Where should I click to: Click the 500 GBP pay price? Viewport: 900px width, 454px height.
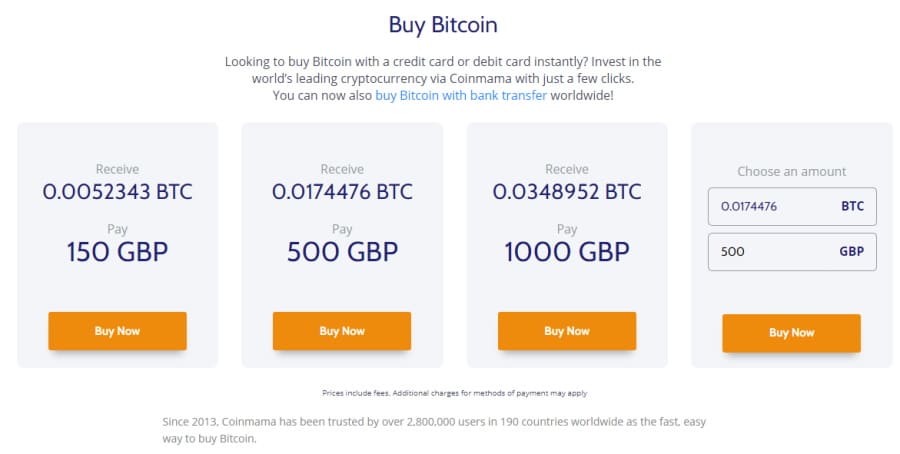coord(342,252)
